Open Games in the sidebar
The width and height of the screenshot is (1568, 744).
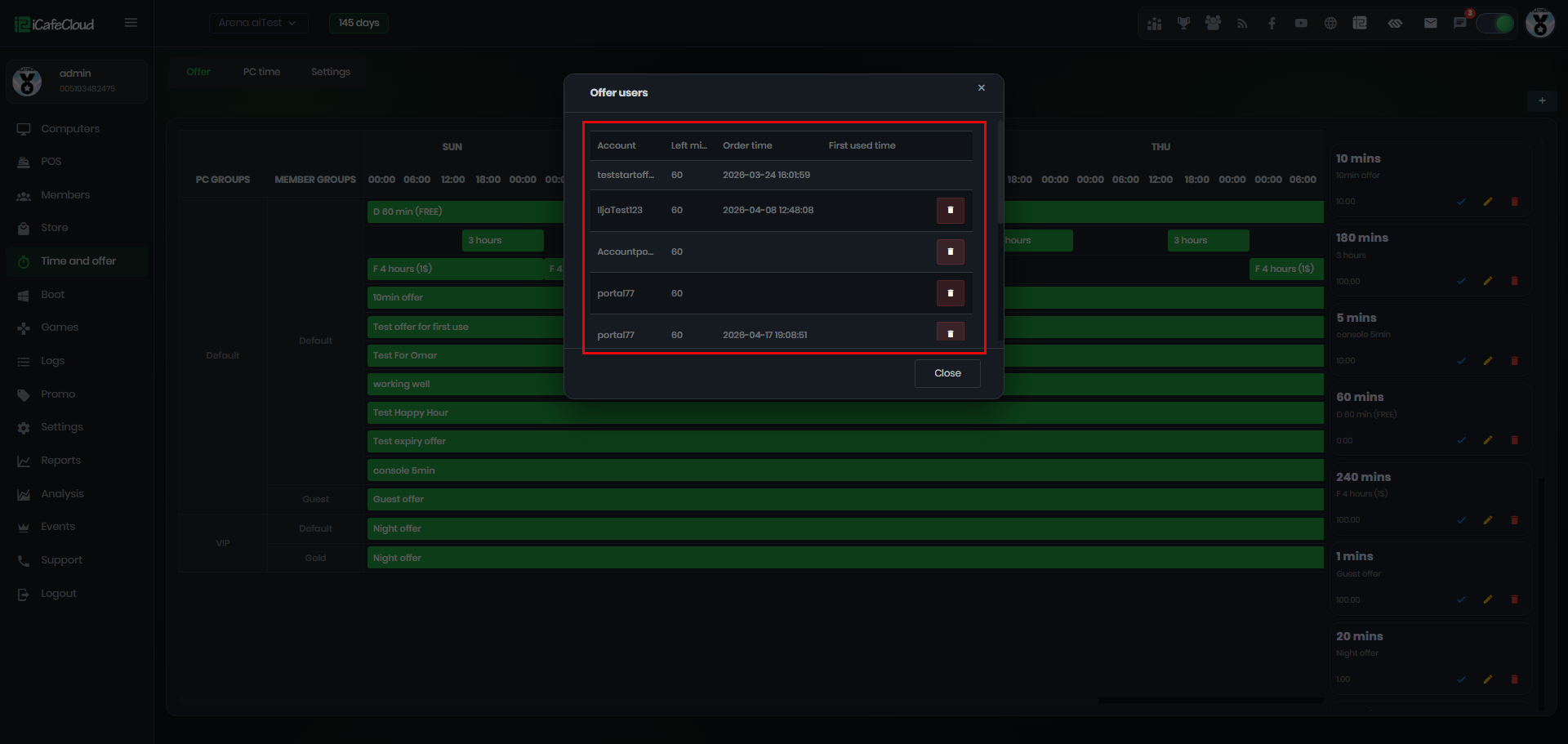point(77,327)
